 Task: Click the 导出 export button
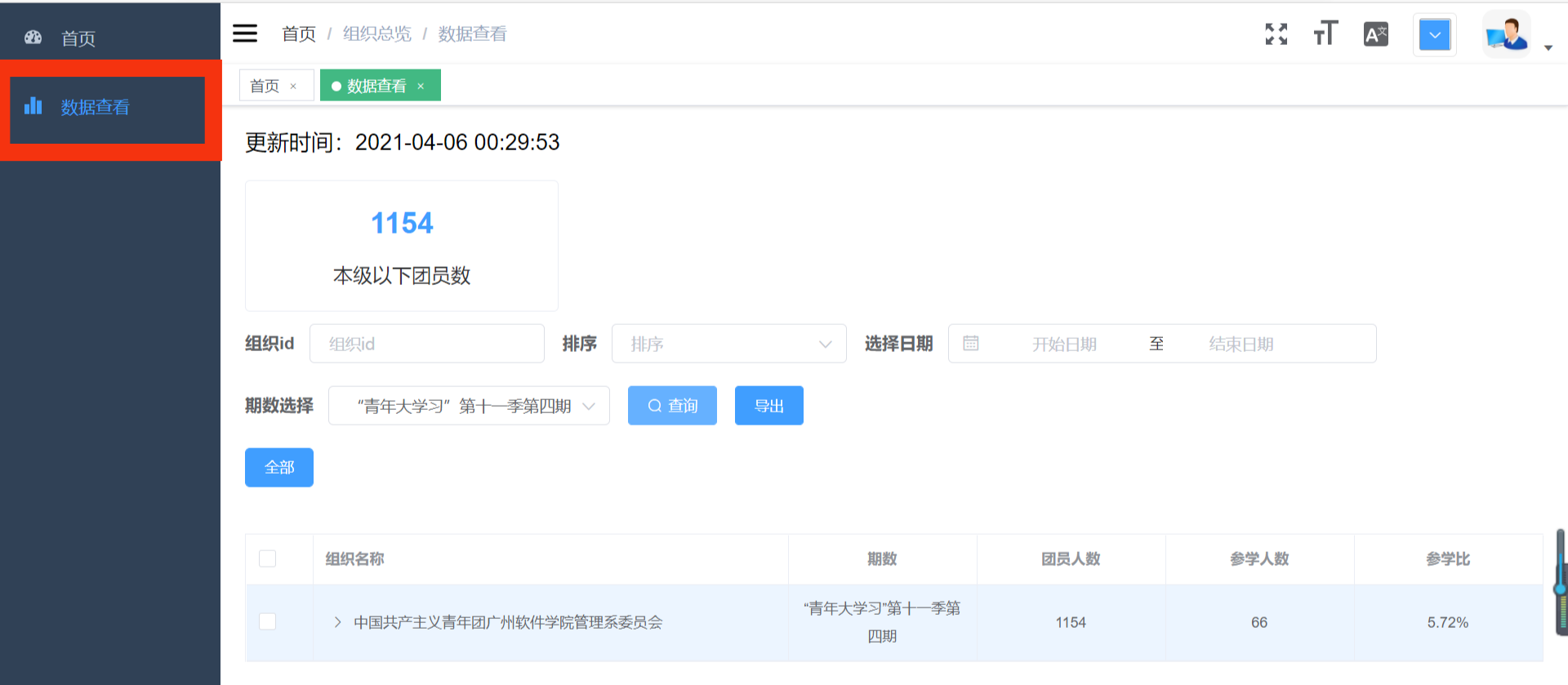pos(768,406)
